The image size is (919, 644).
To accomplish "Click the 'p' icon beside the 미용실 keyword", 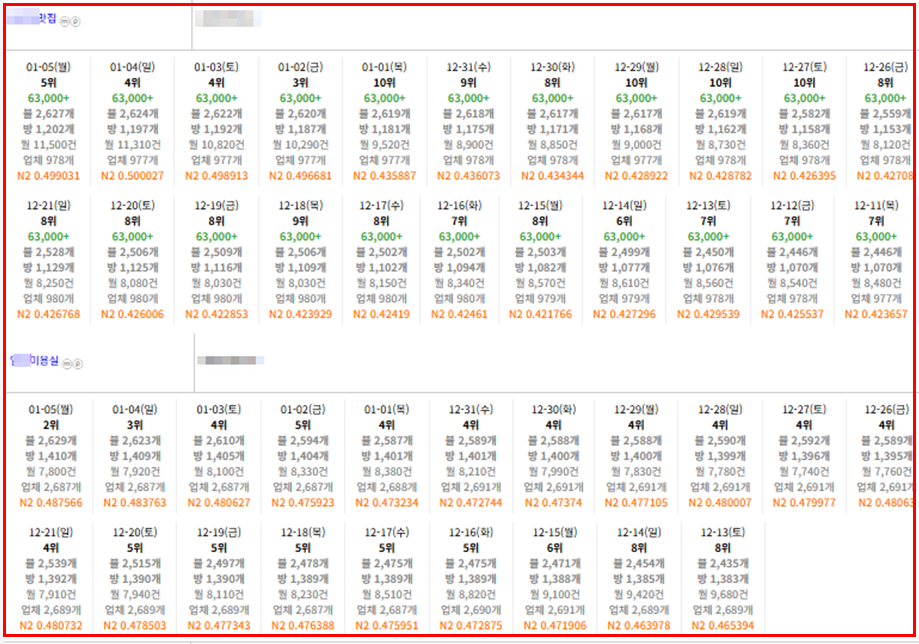I will [x=77, y=365].
